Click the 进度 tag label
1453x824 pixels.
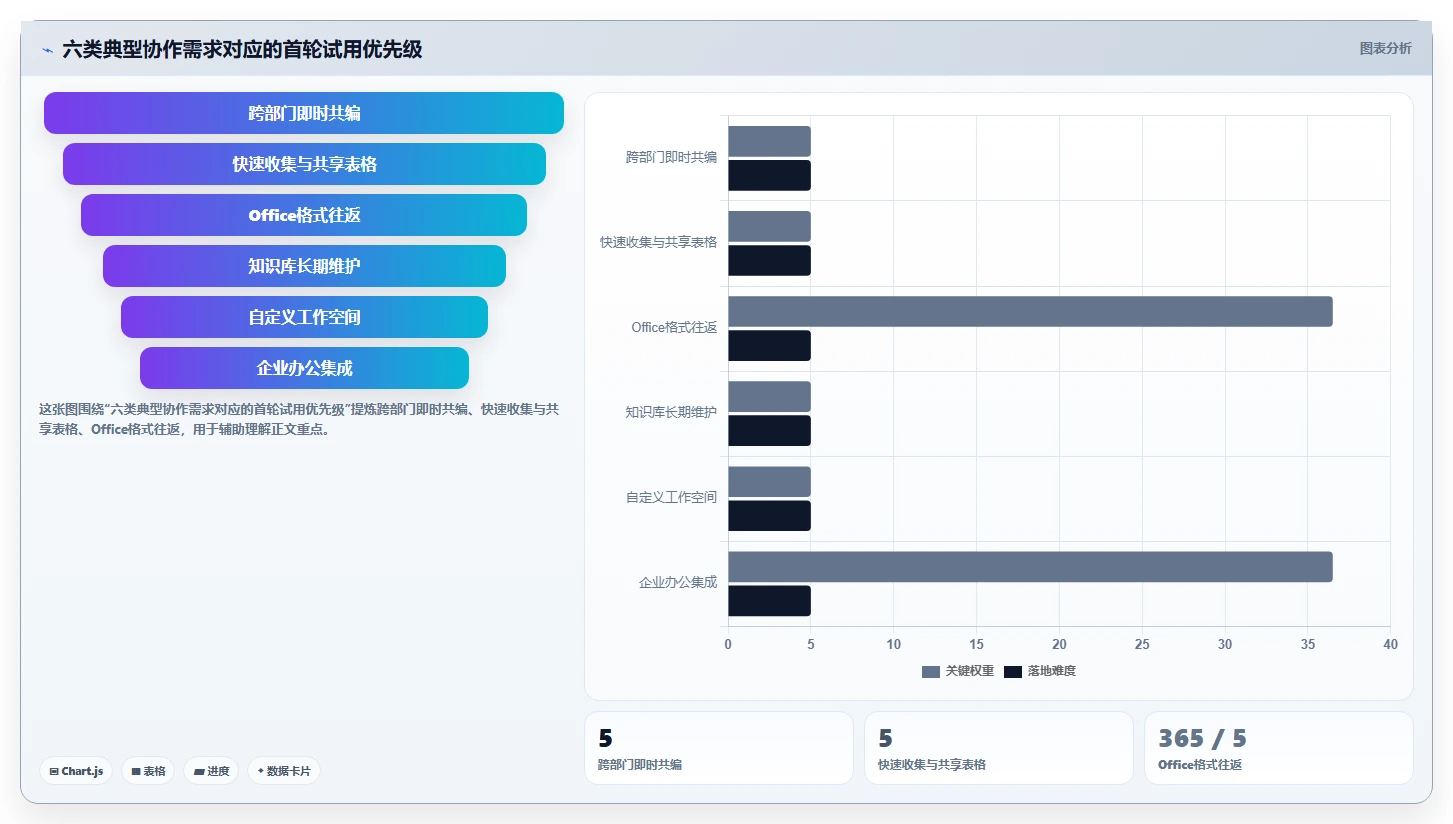coord(218,771)
